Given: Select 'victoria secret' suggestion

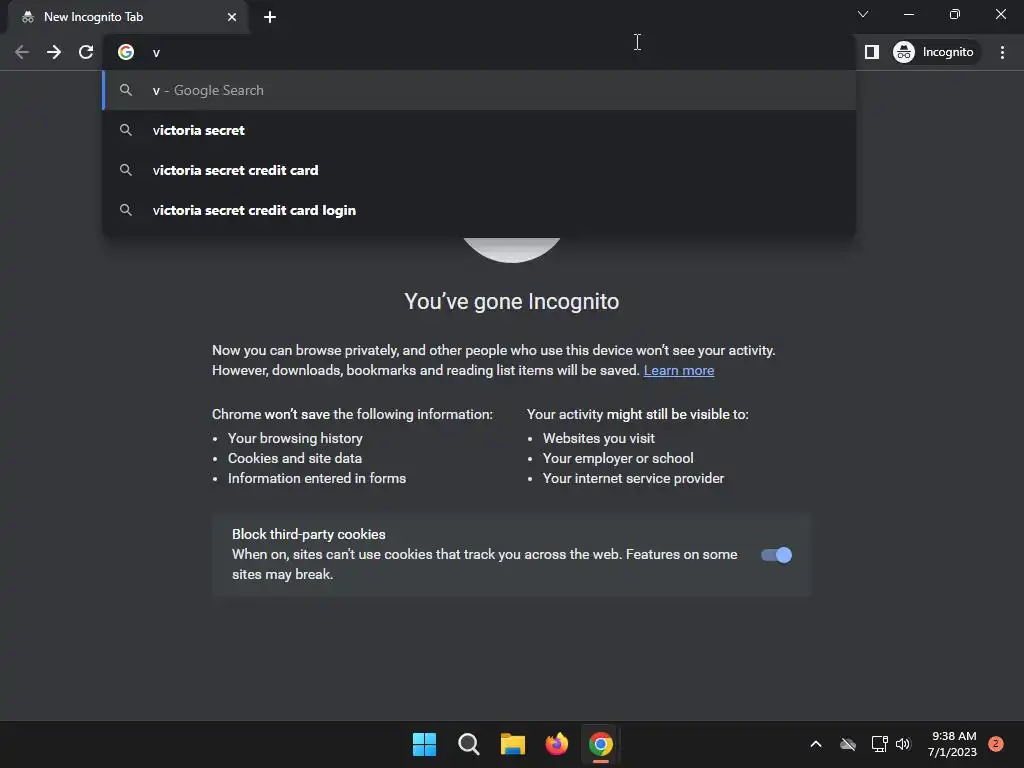Looking at the screenshot, I should coord(479,130).
